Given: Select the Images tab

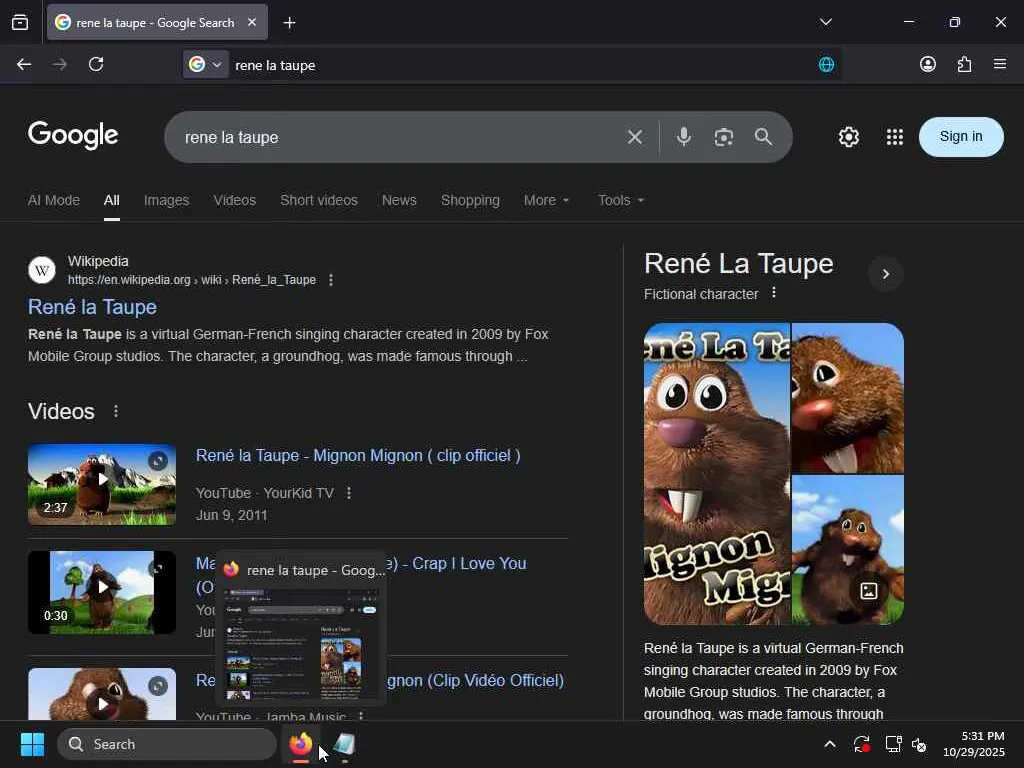Looking at the screenshot, I should (x=167, y=200).
